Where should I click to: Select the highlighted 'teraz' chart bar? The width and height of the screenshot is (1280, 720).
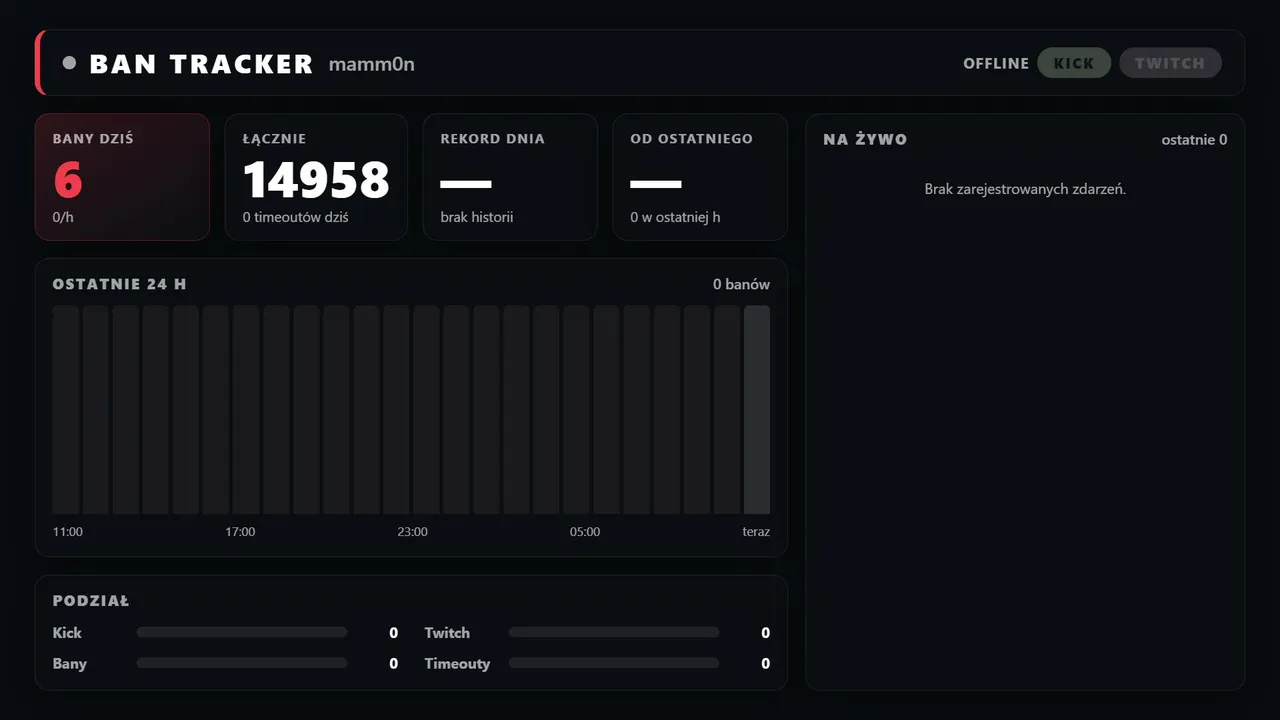click(757, 410)
